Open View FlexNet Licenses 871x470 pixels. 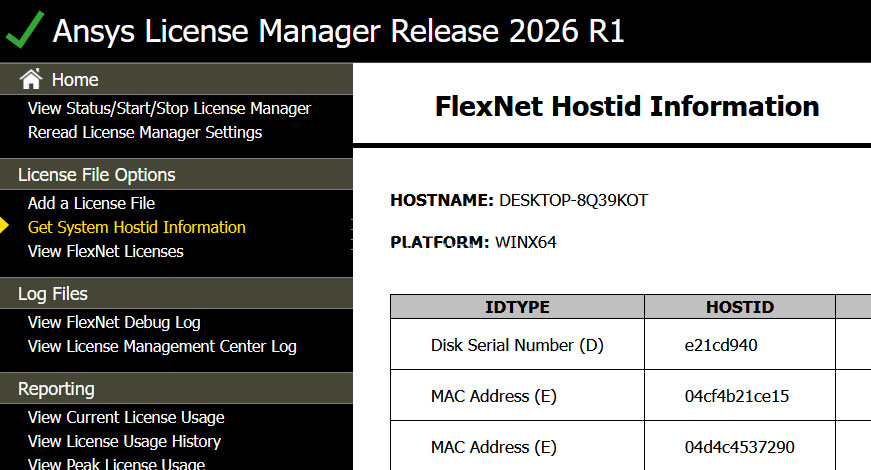106,251
